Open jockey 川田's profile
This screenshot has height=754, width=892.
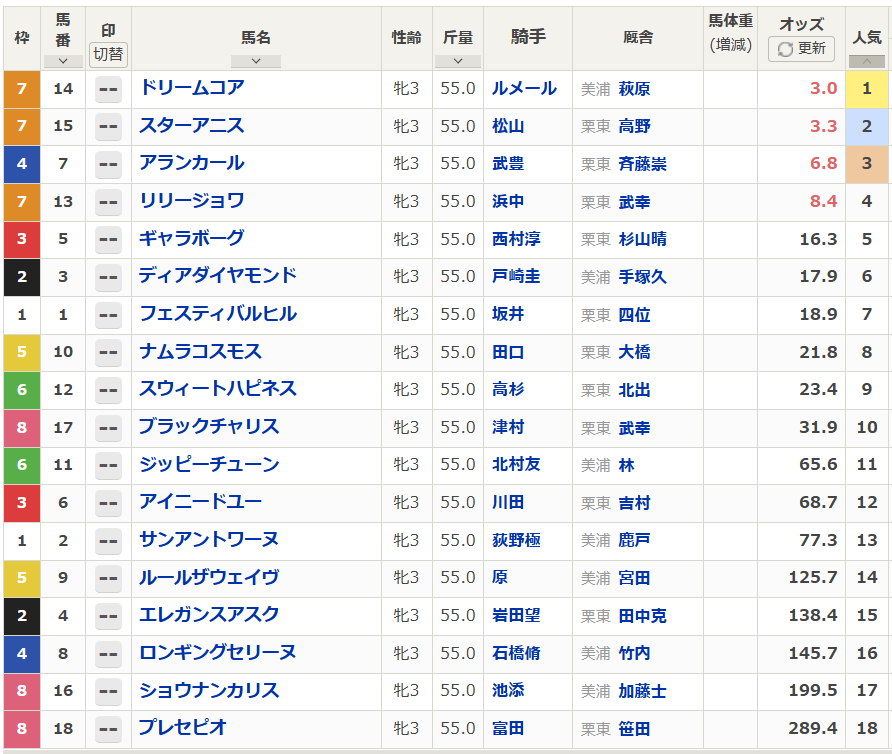508,502
